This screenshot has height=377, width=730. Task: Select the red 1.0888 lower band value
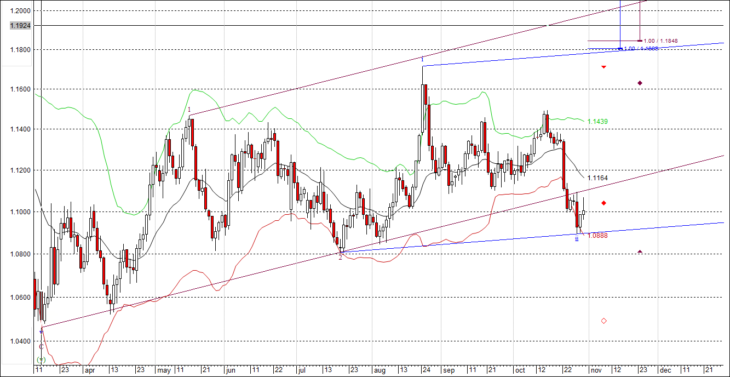click(x=598, y=236)
